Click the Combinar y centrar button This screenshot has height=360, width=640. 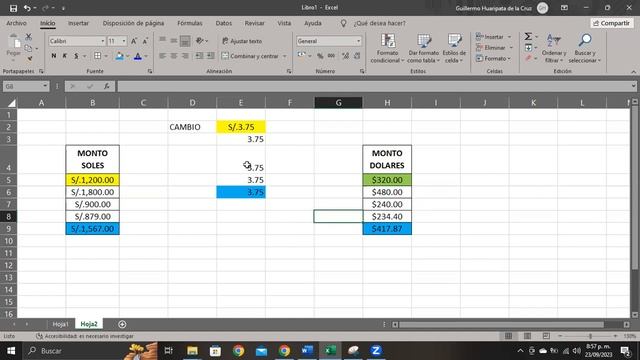251,56
